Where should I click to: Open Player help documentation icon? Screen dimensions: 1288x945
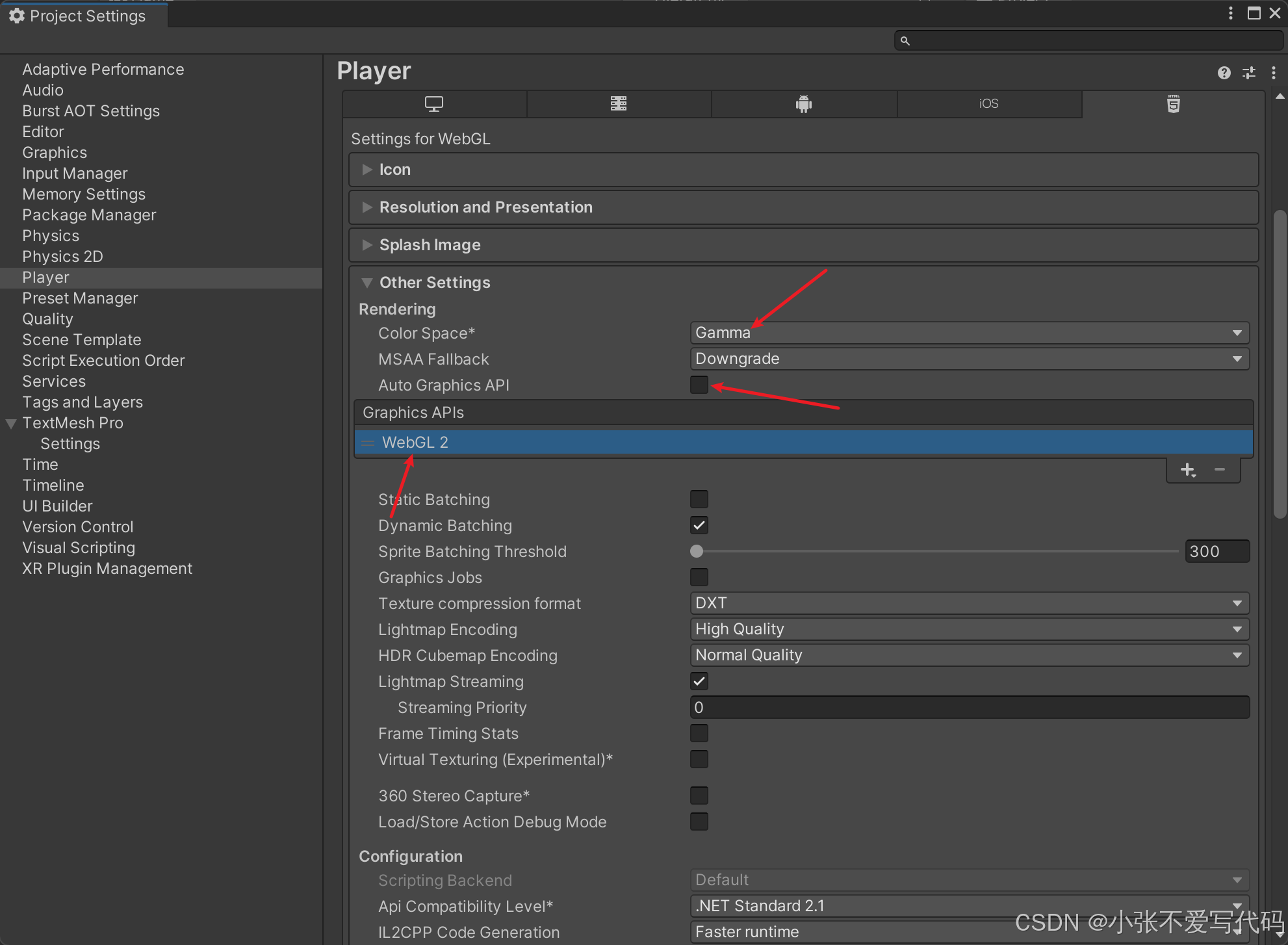1224,73
